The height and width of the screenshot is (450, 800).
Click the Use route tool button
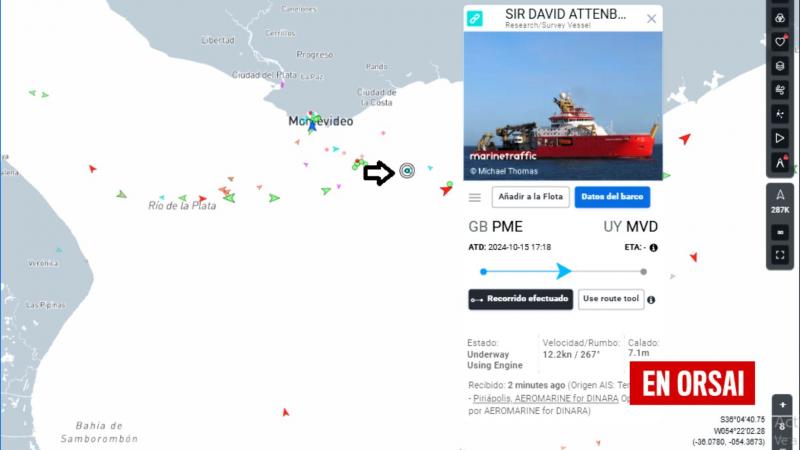[611, 299]
